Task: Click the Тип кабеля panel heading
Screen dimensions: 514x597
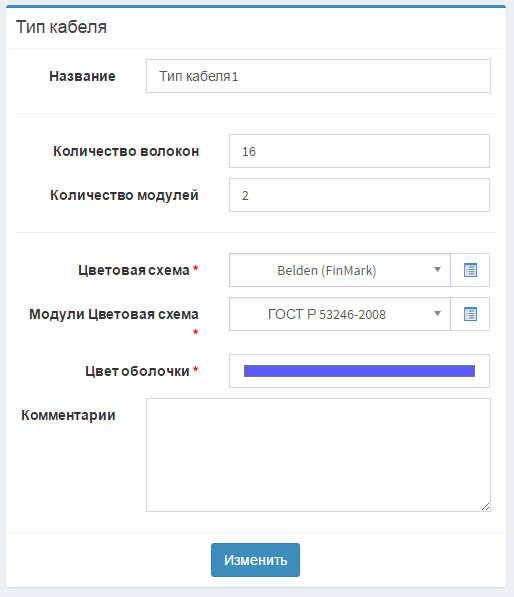Action: tap(61, 27)
